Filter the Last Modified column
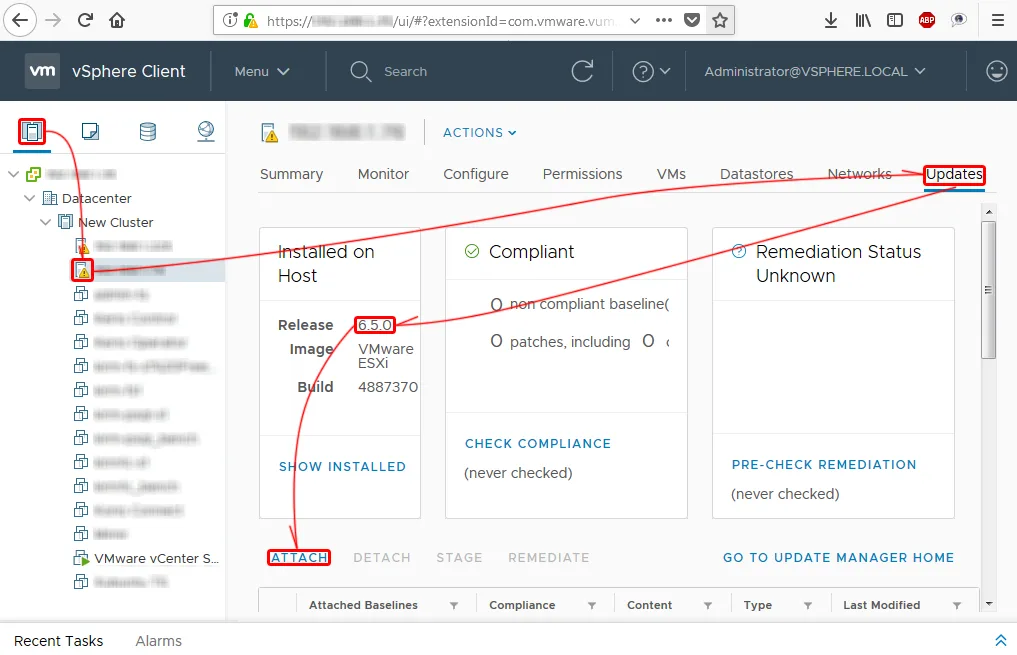 [x=957, y=605]
